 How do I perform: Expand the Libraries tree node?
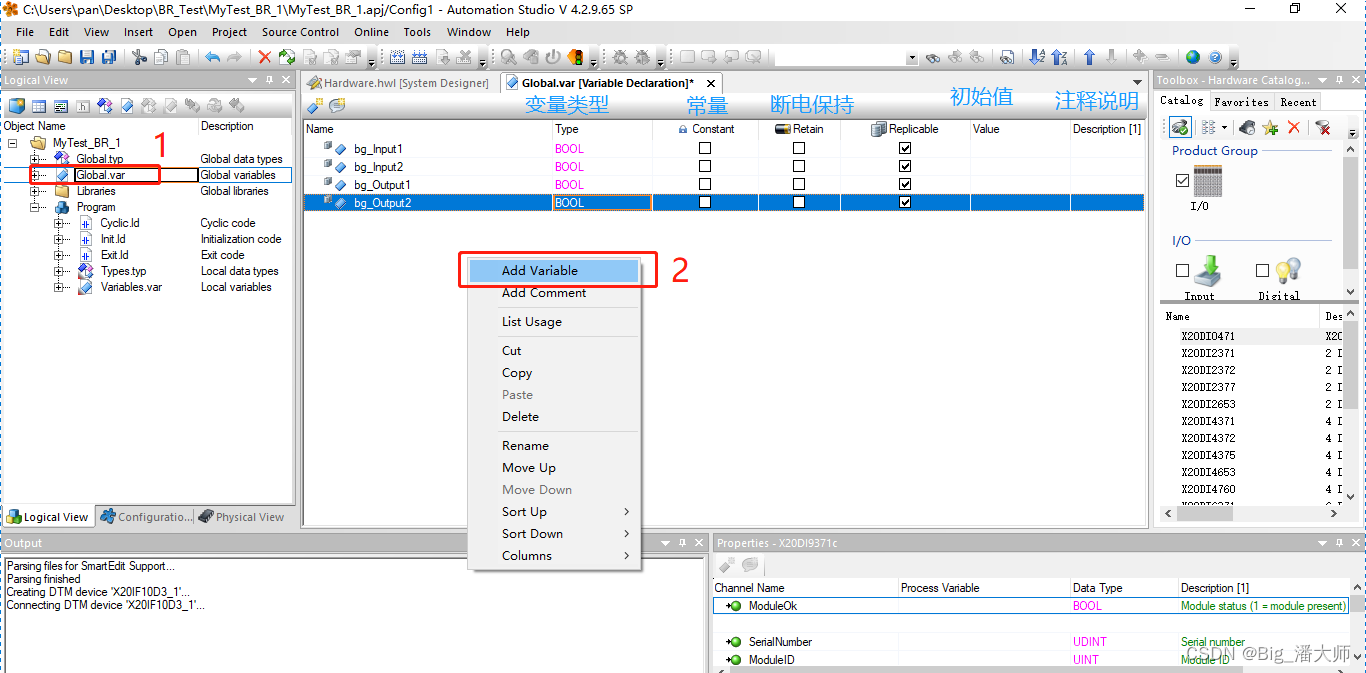pos(35,191)
